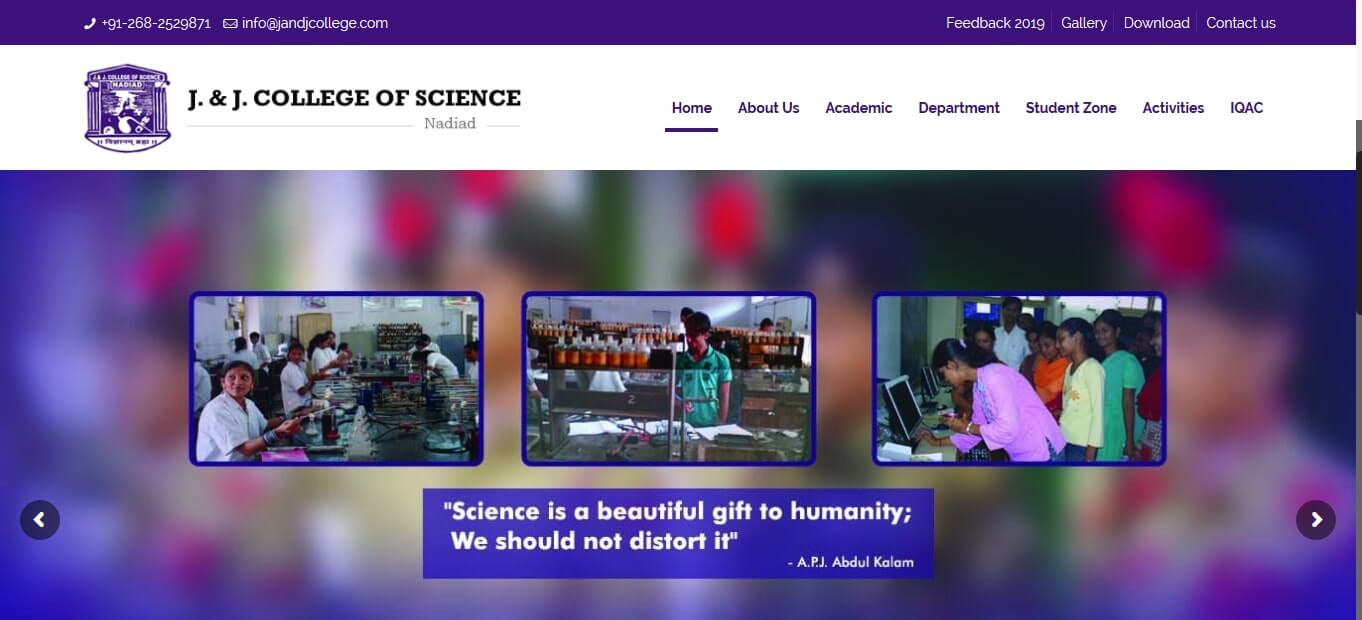Image resolution: width=1362 pixels, height=620 pixels.
Task: Expand the Academic menu
Action: coord(858,108)
